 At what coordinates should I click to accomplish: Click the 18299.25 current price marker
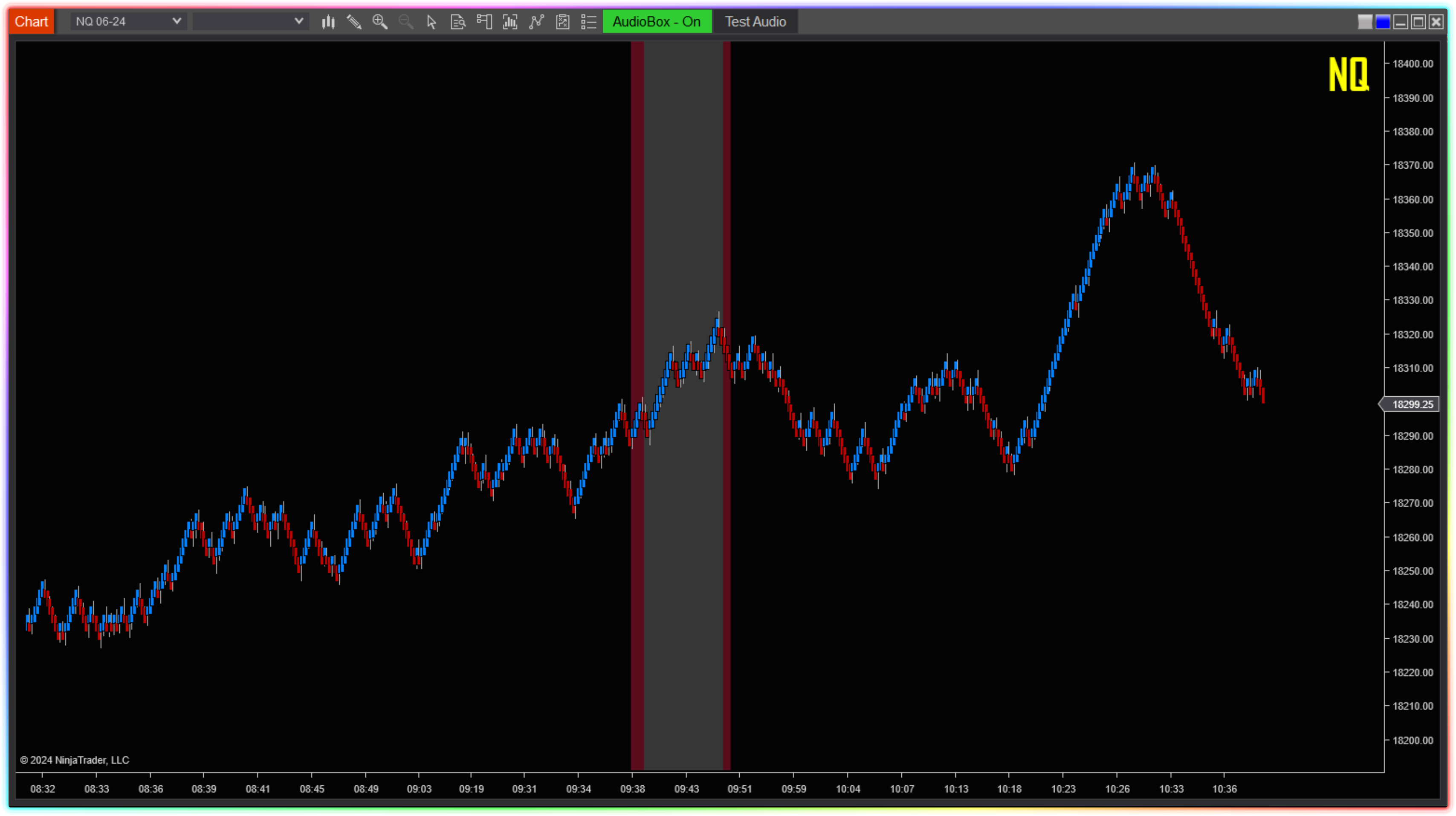coord(1412,404)
